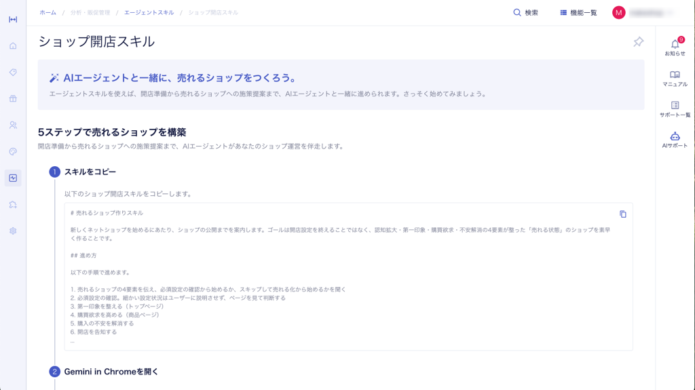Click the ショップ開店スキル breadcrumb item
This screenshot has height=390, width=695.
pyautogui.click(x=213, y=12)
